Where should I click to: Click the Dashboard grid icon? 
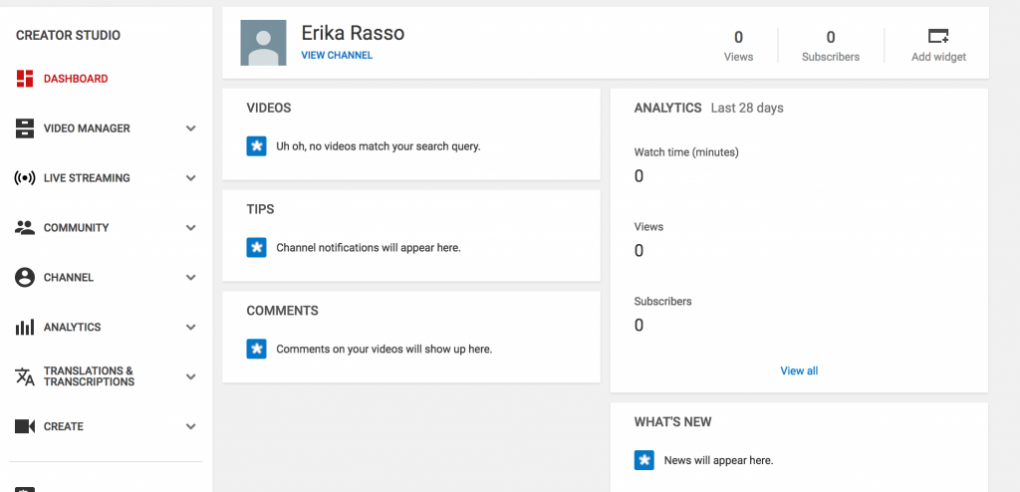(25, 79)
